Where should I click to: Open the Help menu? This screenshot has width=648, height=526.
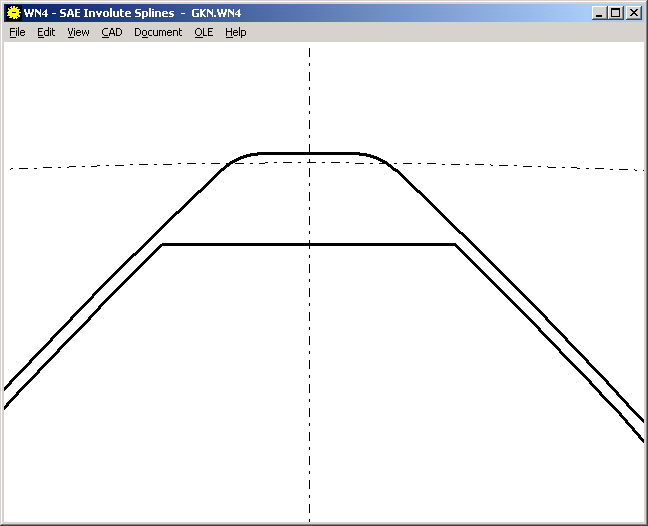tap(236, 32)
